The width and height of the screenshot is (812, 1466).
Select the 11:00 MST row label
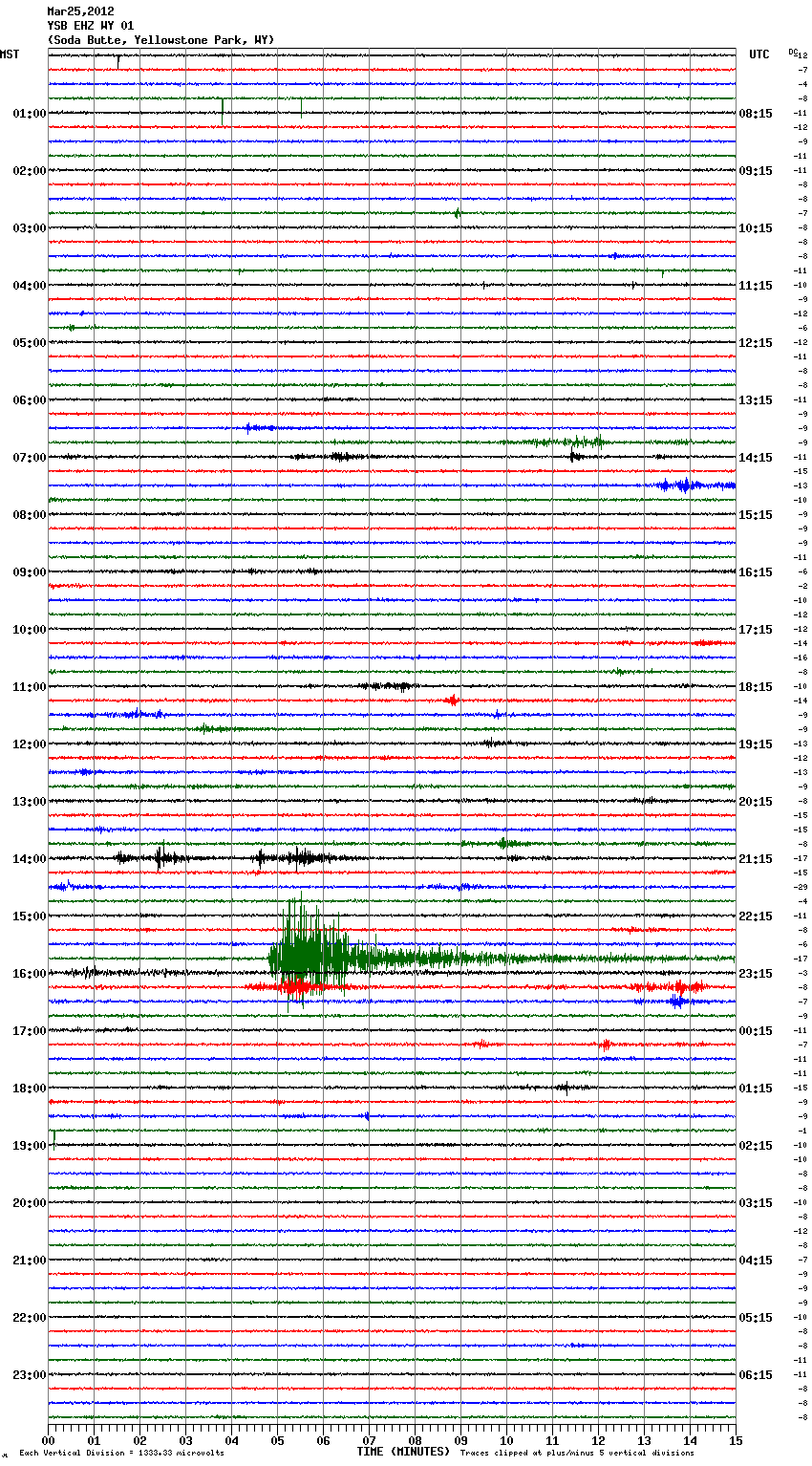coord(30,687)
